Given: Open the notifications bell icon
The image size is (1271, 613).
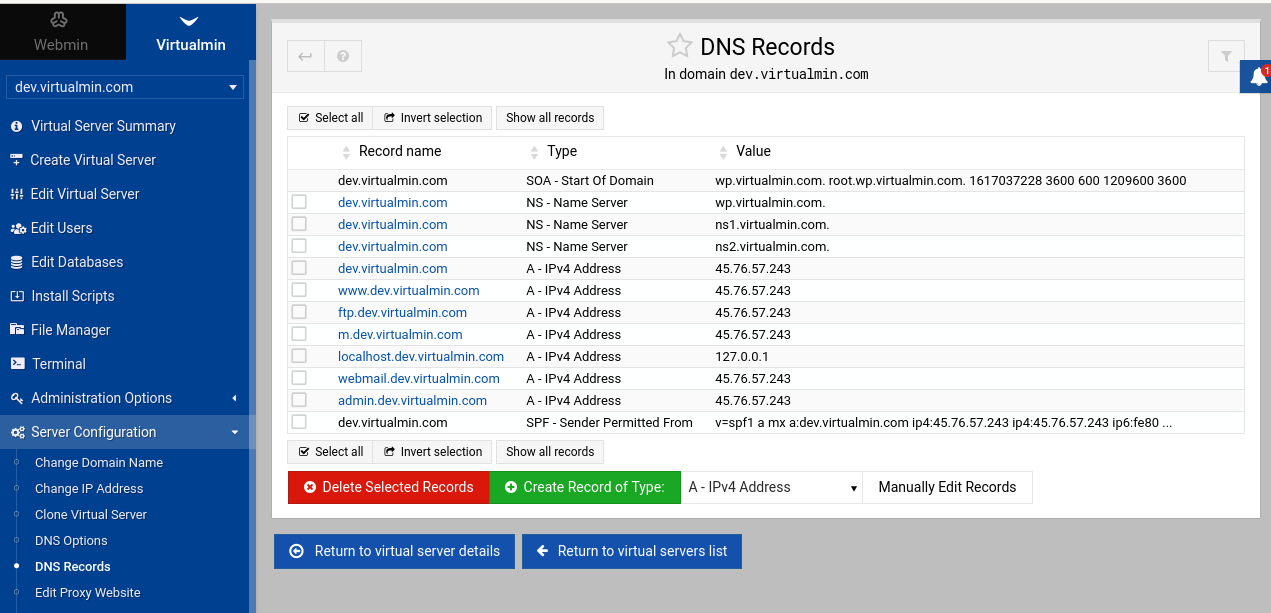Looking at the screenshot, I should click(1258, 77).
